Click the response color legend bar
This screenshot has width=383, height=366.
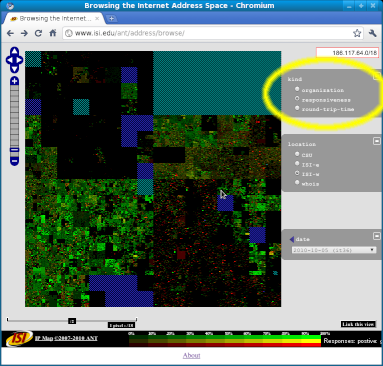click(225, 341)
